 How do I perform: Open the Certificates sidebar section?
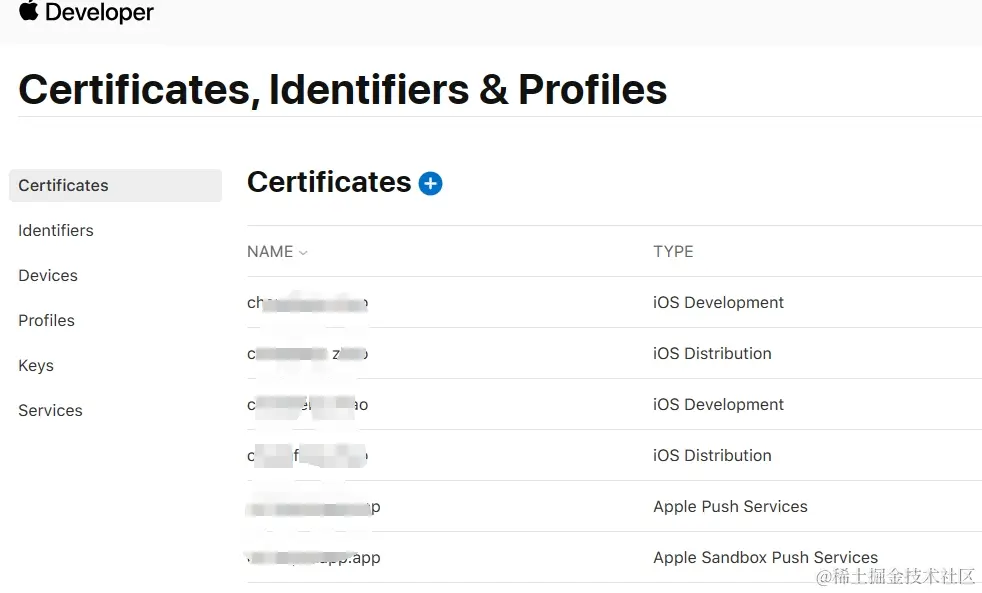pos(64,185)
